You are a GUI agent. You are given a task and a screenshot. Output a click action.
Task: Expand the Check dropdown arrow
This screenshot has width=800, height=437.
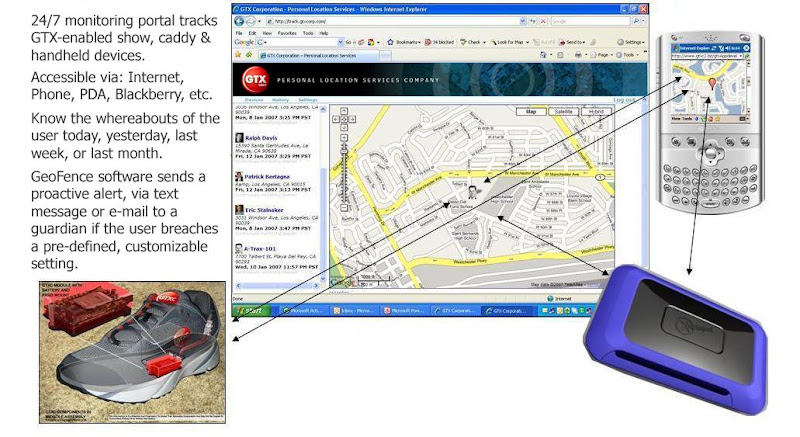click(x=484, y=43)
